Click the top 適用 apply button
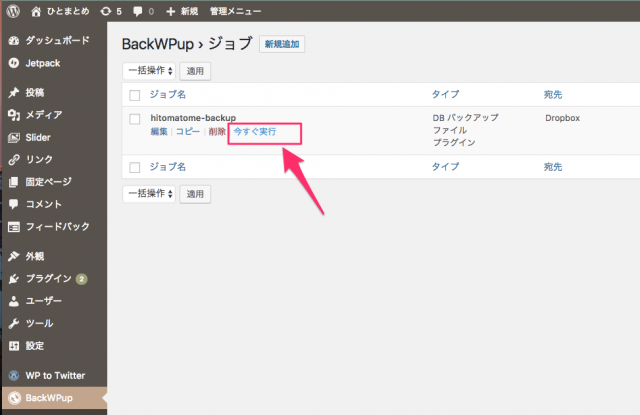 195,71
